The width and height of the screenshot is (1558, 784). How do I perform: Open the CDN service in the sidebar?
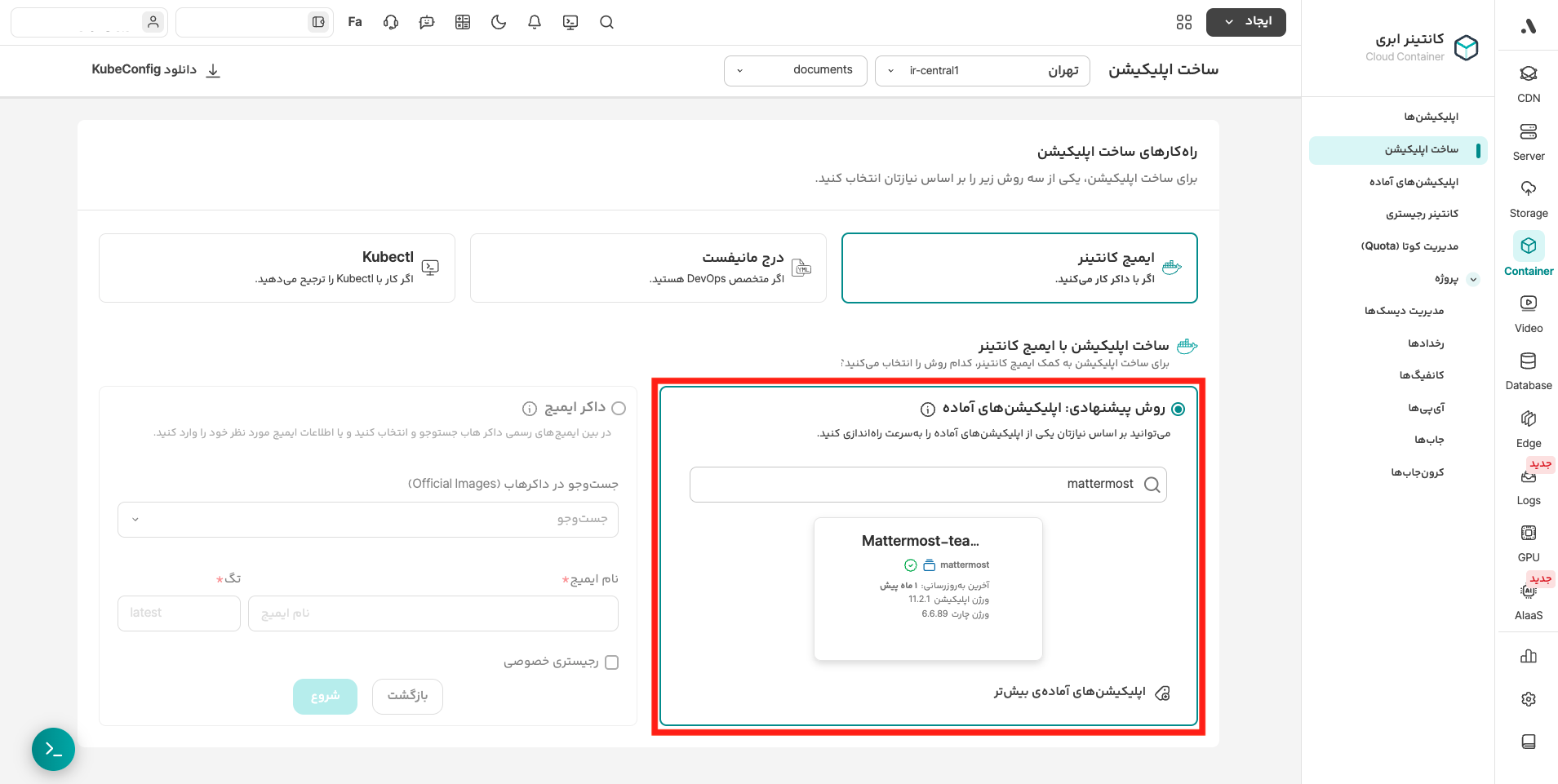click(x=1528, y=84)
